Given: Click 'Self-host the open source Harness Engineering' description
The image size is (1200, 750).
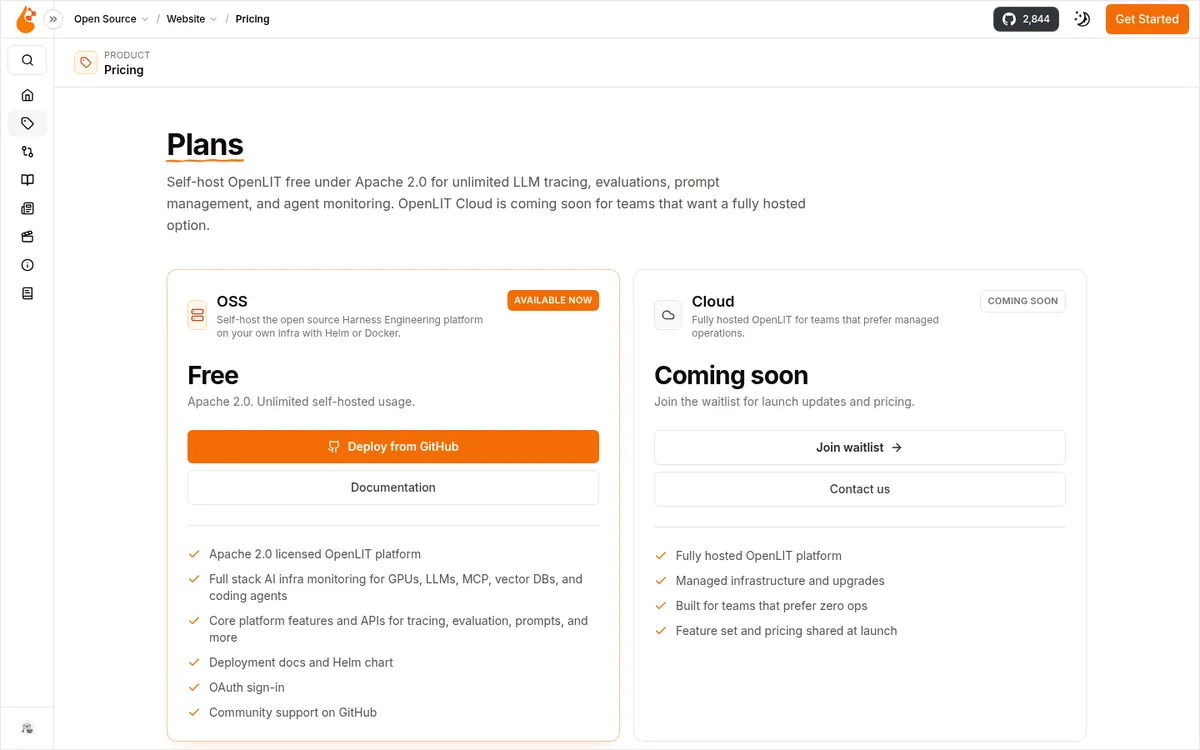Looking at the screenshot, I should pos(350,326).
